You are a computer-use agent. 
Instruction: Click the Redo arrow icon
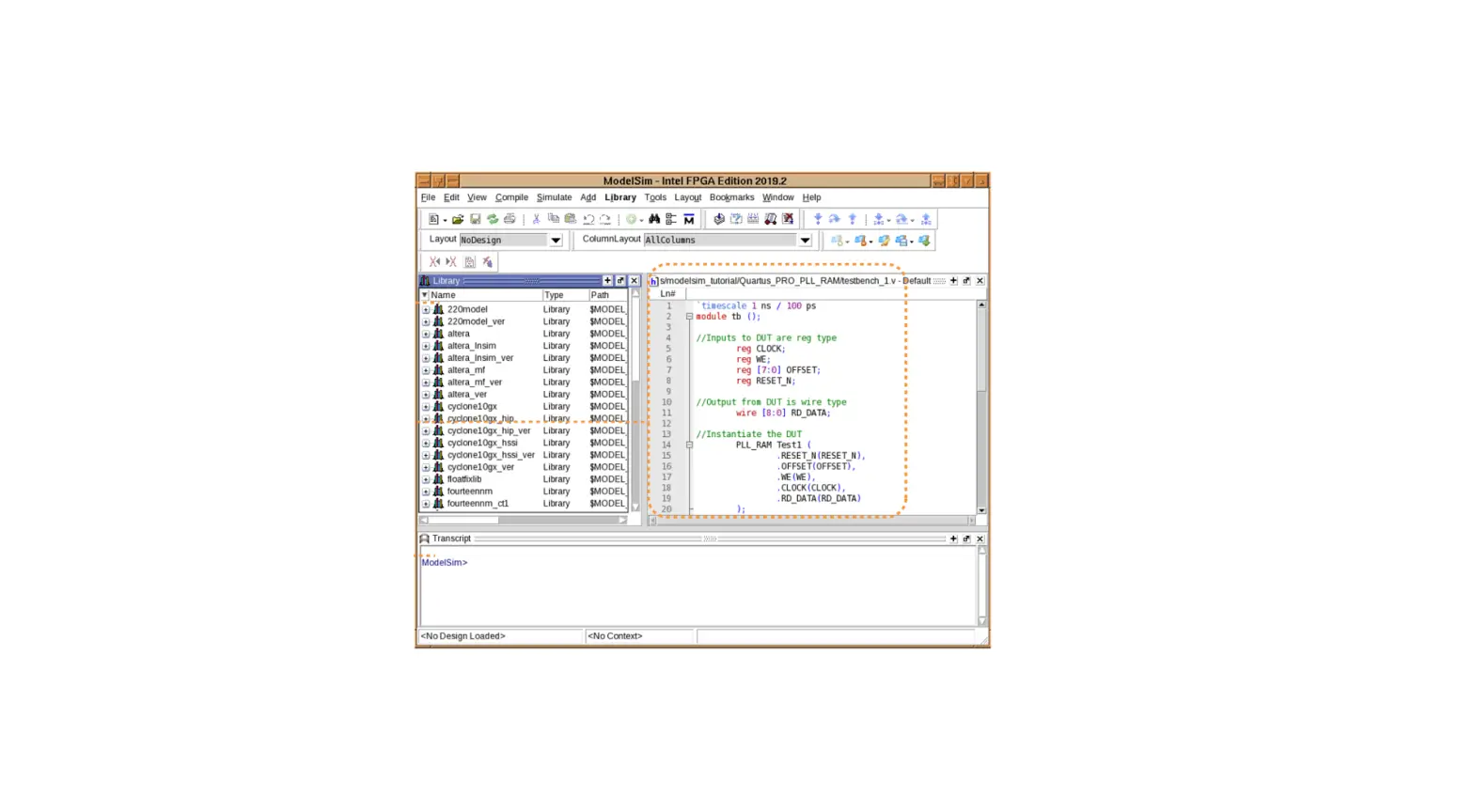point(604,219)
